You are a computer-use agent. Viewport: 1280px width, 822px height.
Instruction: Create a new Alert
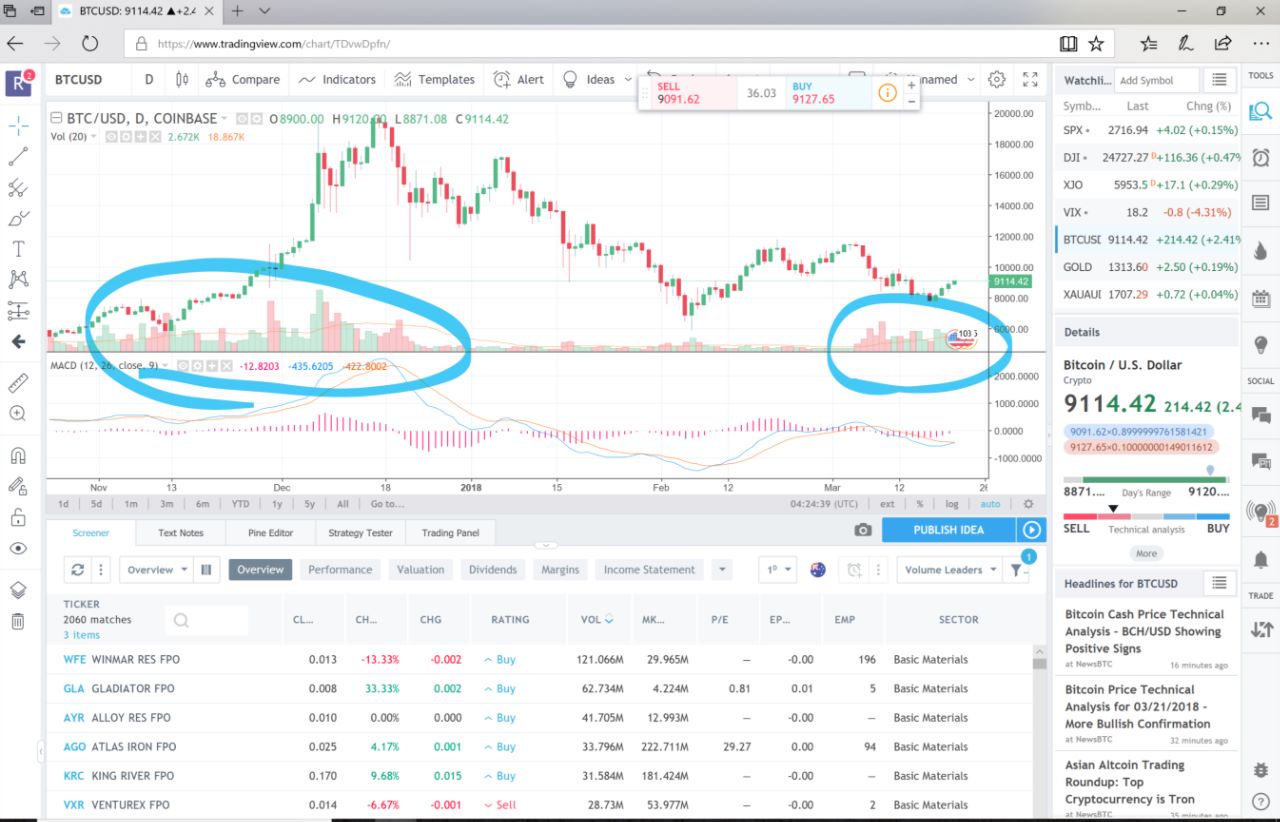pyautogui.click(x=519, y=79)
